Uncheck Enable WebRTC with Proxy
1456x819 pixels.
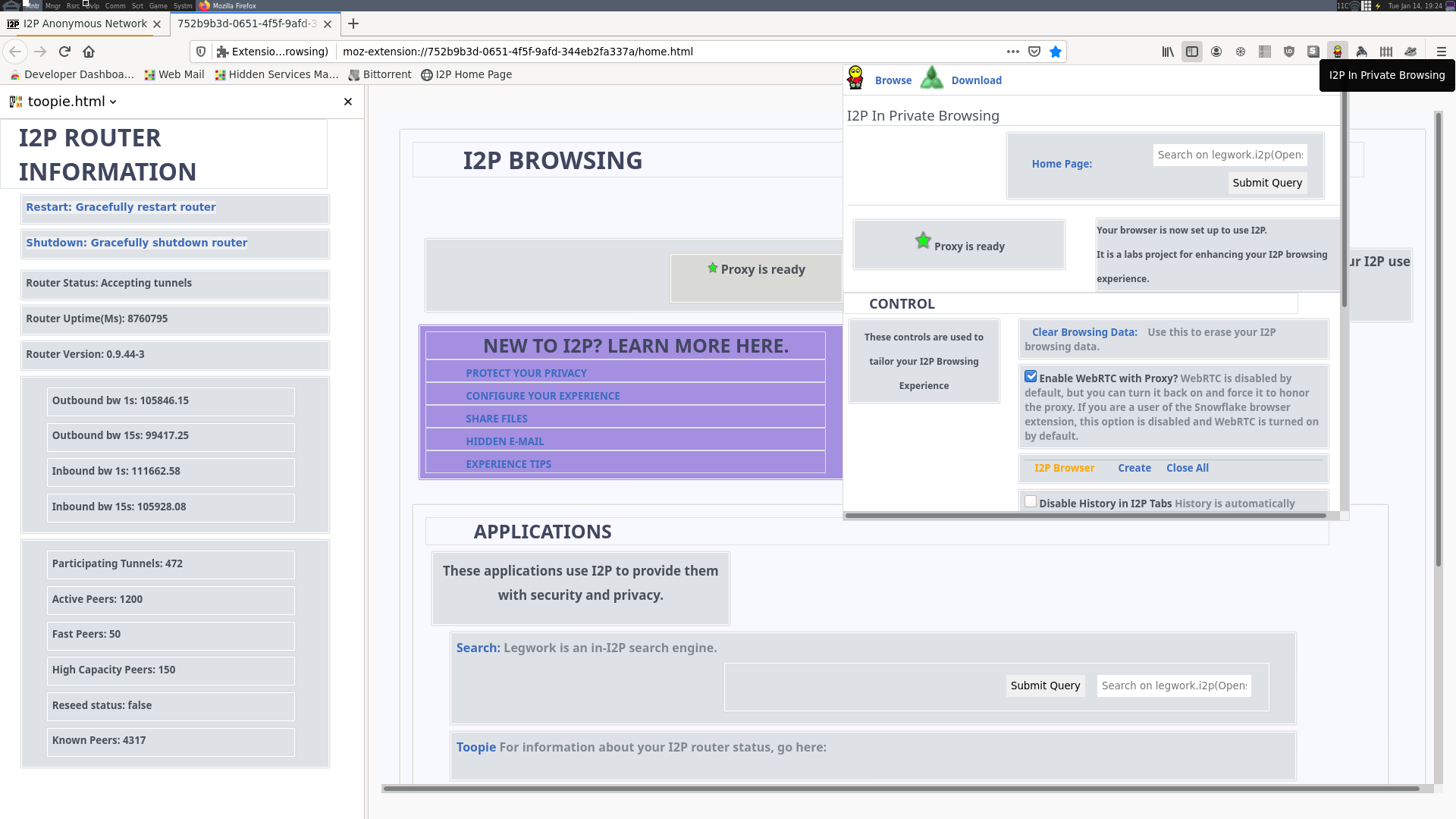[1031, 376]
